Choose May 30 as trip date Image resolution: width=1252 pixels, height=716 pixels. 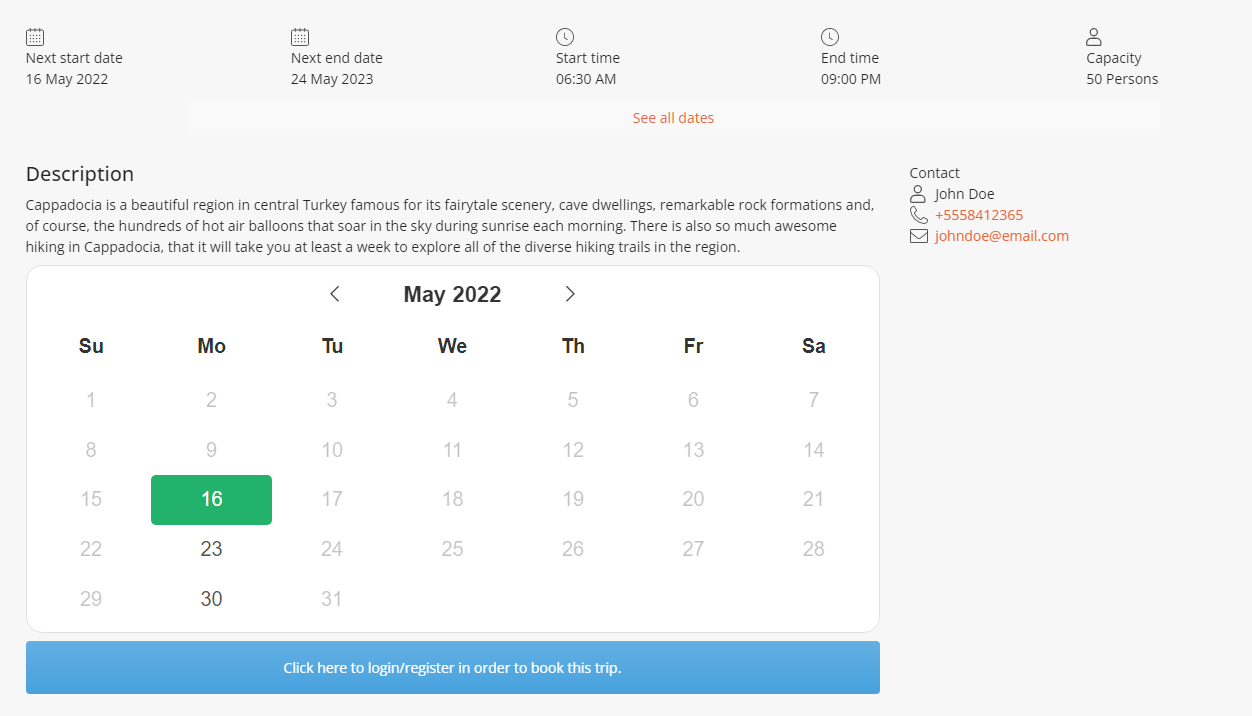click(211, 599)
